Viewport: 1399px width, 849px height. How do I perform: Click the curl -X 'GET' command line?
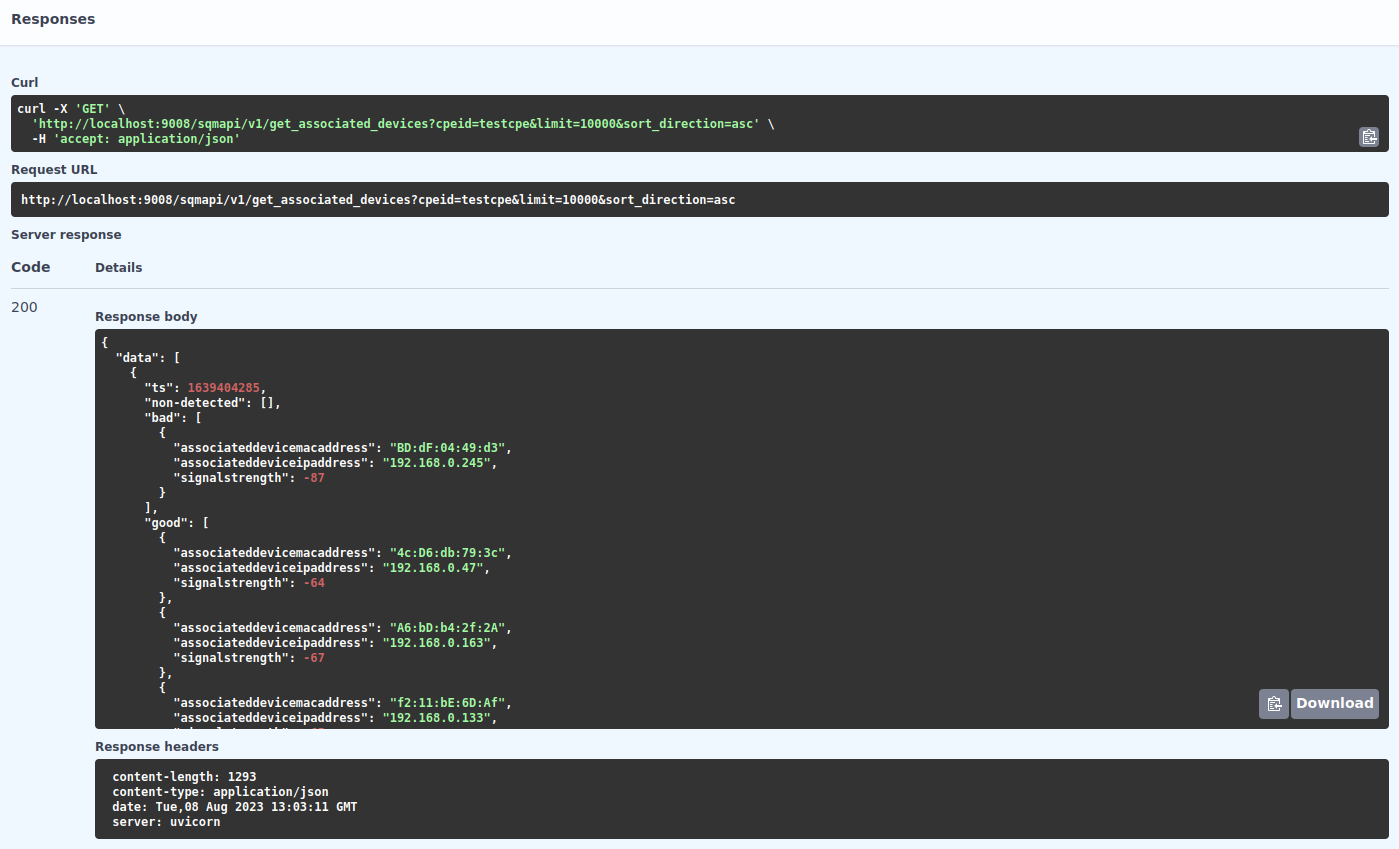pos(71,108)
